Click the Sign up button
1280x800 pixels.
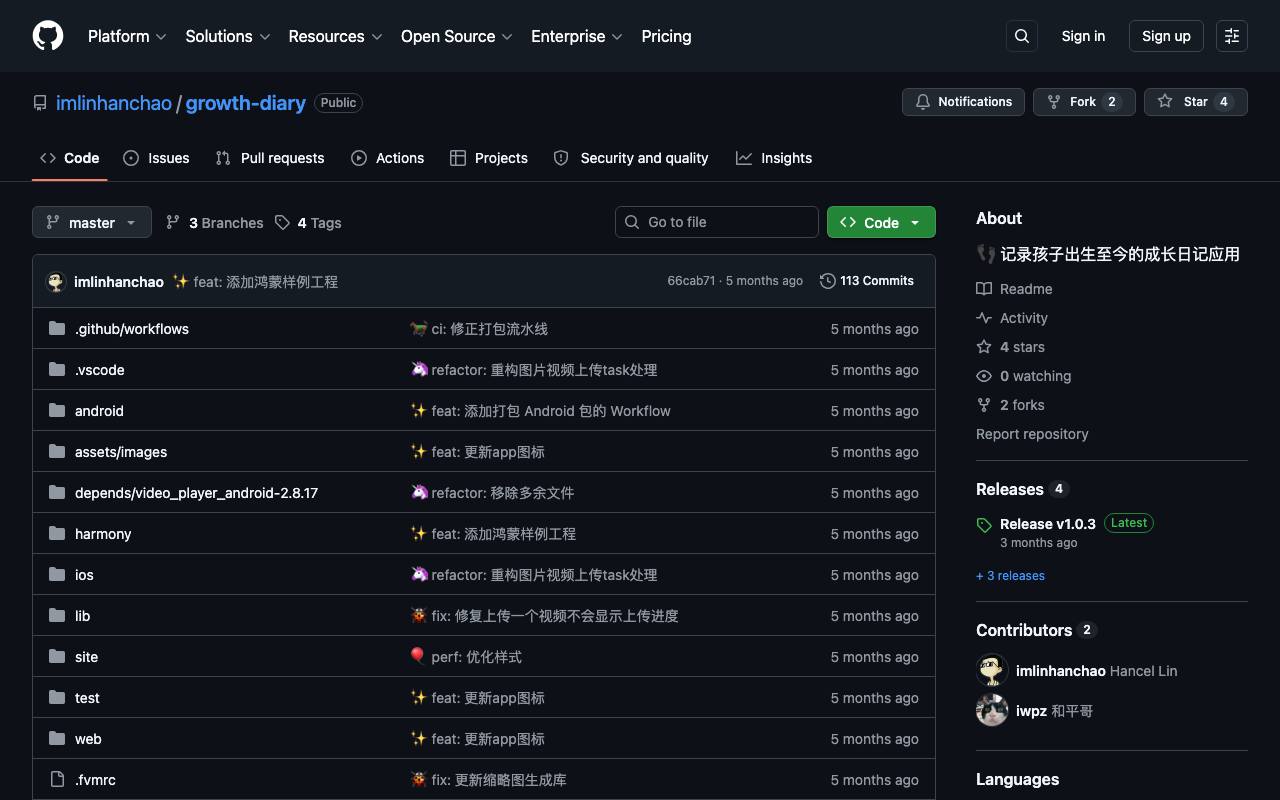[1166, 36]
